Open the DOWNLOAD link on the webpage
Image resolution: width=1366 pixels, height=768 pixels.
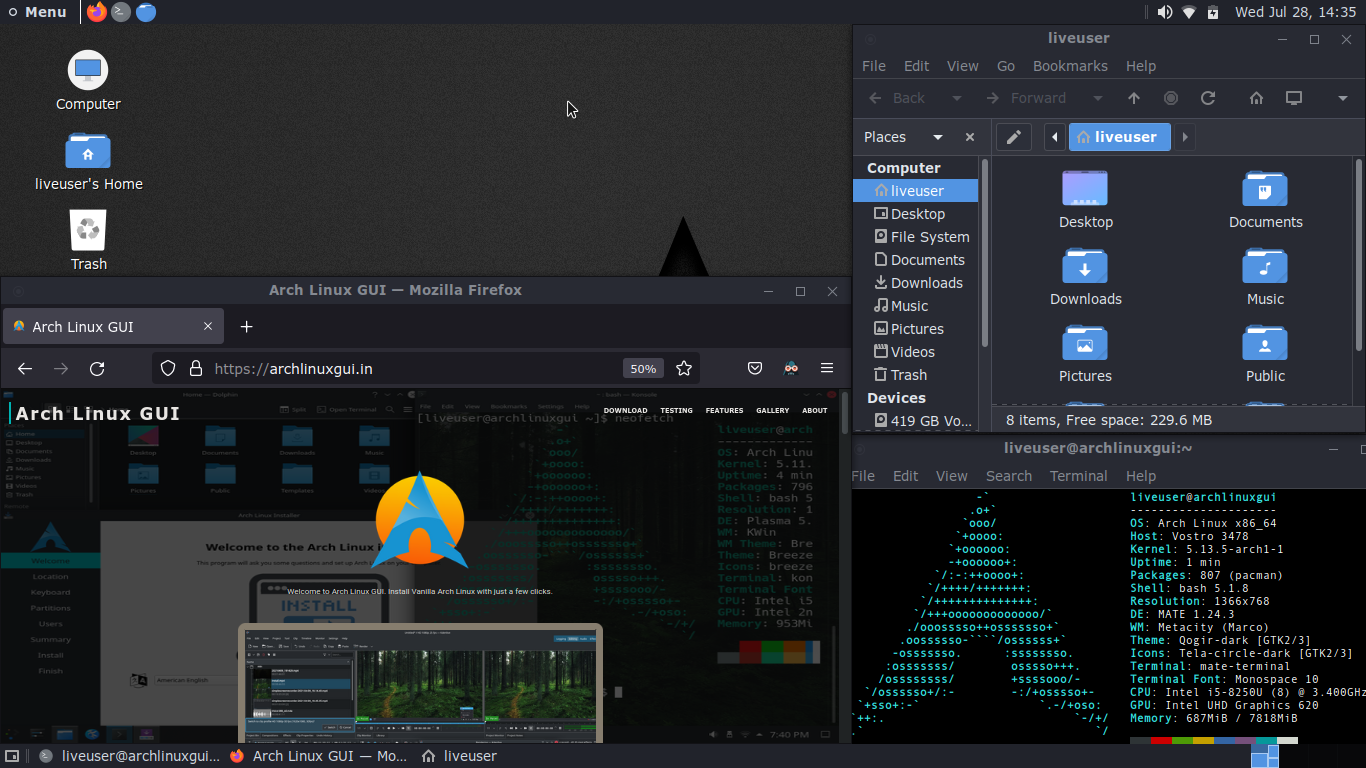[625, 411]
